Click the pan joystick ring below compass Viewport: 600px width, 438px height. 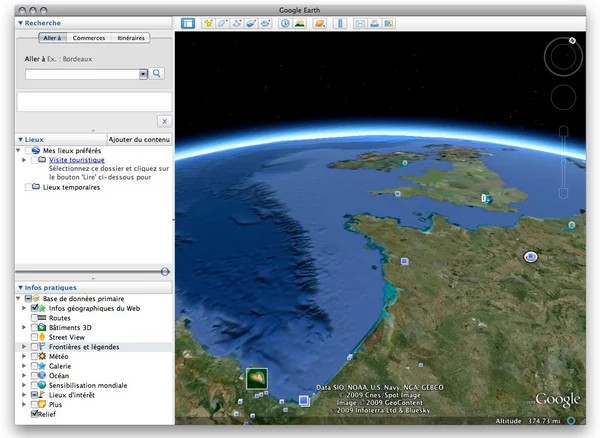pyautogui.click(x=563, y=97)
